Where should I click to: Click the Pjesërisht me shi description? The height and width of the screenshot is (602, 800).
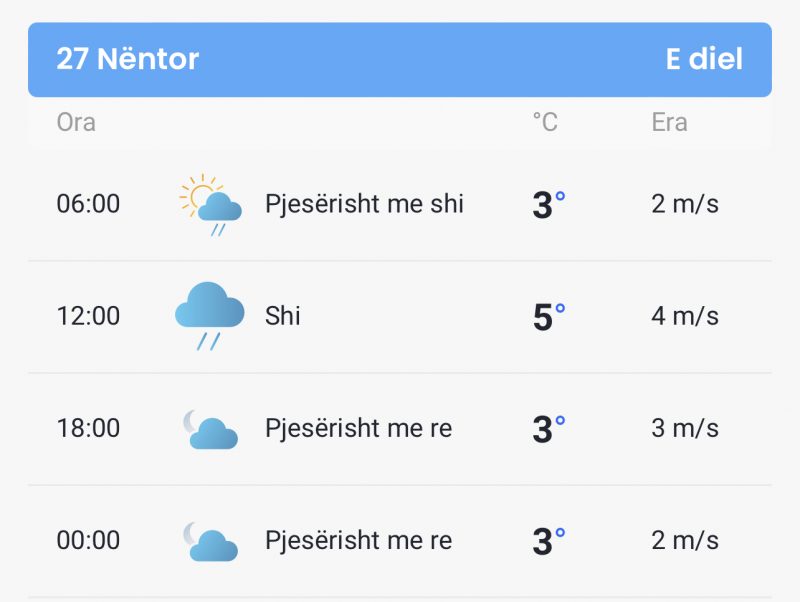[364, 204]
